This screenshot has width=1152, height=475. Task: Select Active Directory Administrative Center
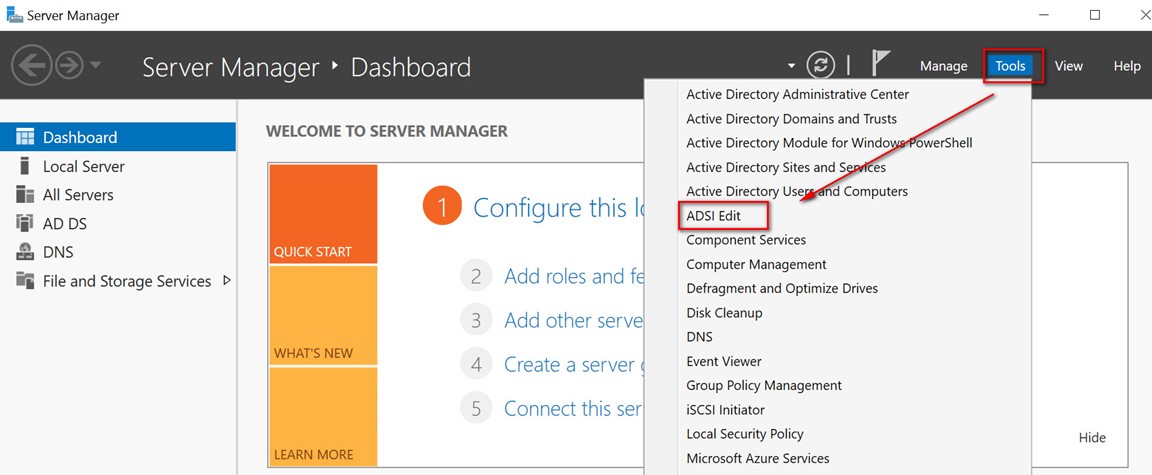tap(798, 94)
